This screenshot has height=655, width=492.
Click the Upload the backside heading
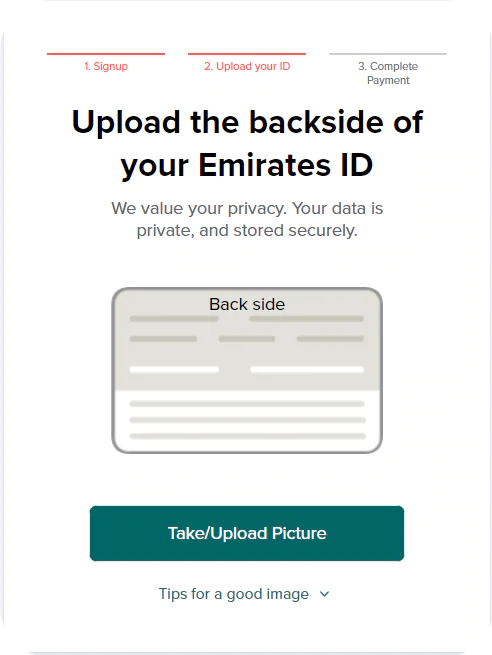point(247,143)
